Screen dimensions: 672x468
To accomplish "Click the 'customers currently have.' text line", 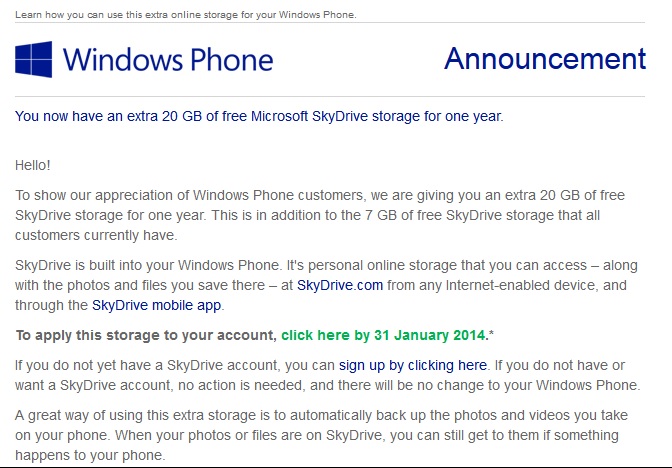I will 96,235.
